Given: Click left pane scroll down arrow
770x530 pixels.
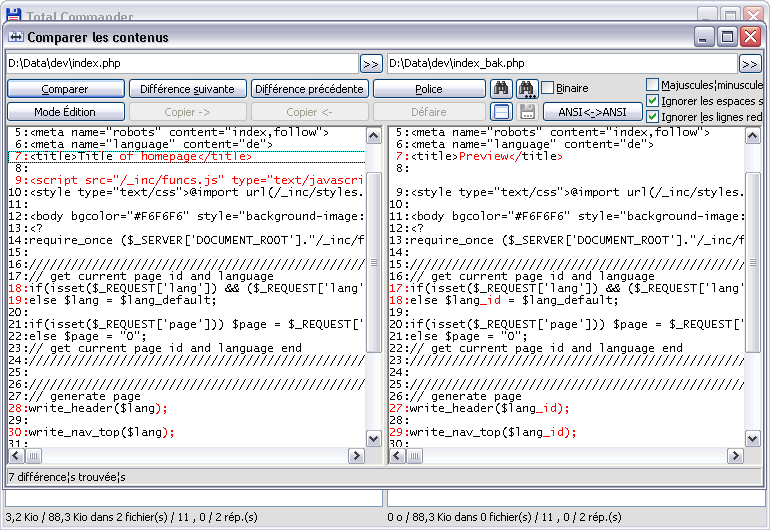Looking at the screenshot, I should pyautogui.click(x=374, y=438).
